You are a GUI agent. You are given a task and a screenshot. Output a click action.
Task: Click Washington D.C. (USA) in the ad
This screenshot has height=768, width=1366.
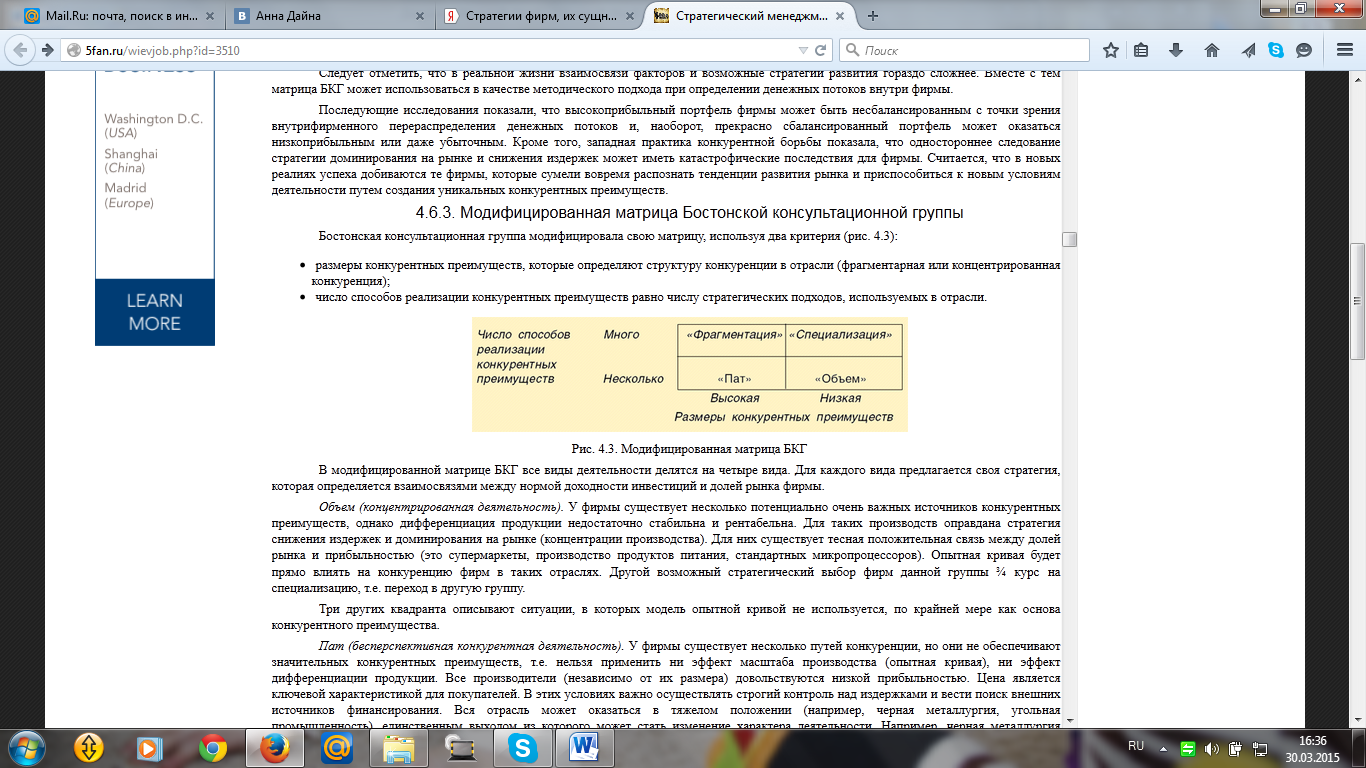(153, 125)
